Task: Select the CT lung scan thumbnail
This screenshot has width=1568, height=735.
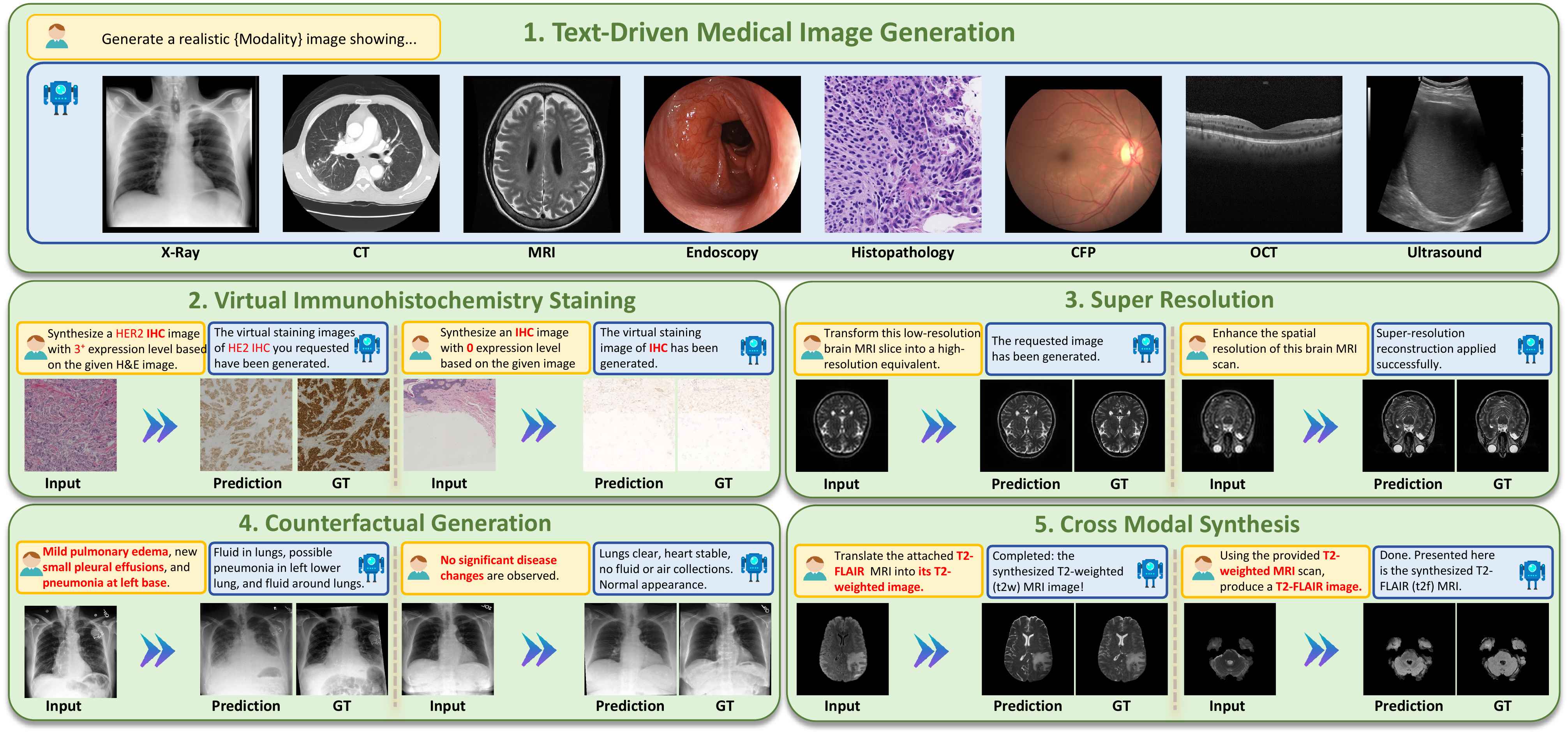Action: pyautogui.click(x=361, y=153)
